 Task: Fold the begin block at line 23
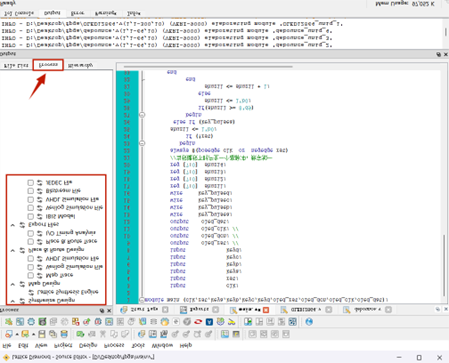coord(142,143)
